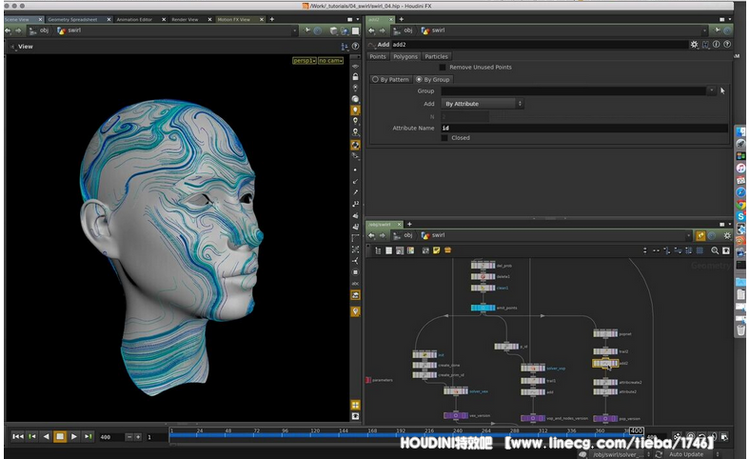Play the animation in reverse
The height and width of the screenshot is (459, 750).
click(46, 436)
